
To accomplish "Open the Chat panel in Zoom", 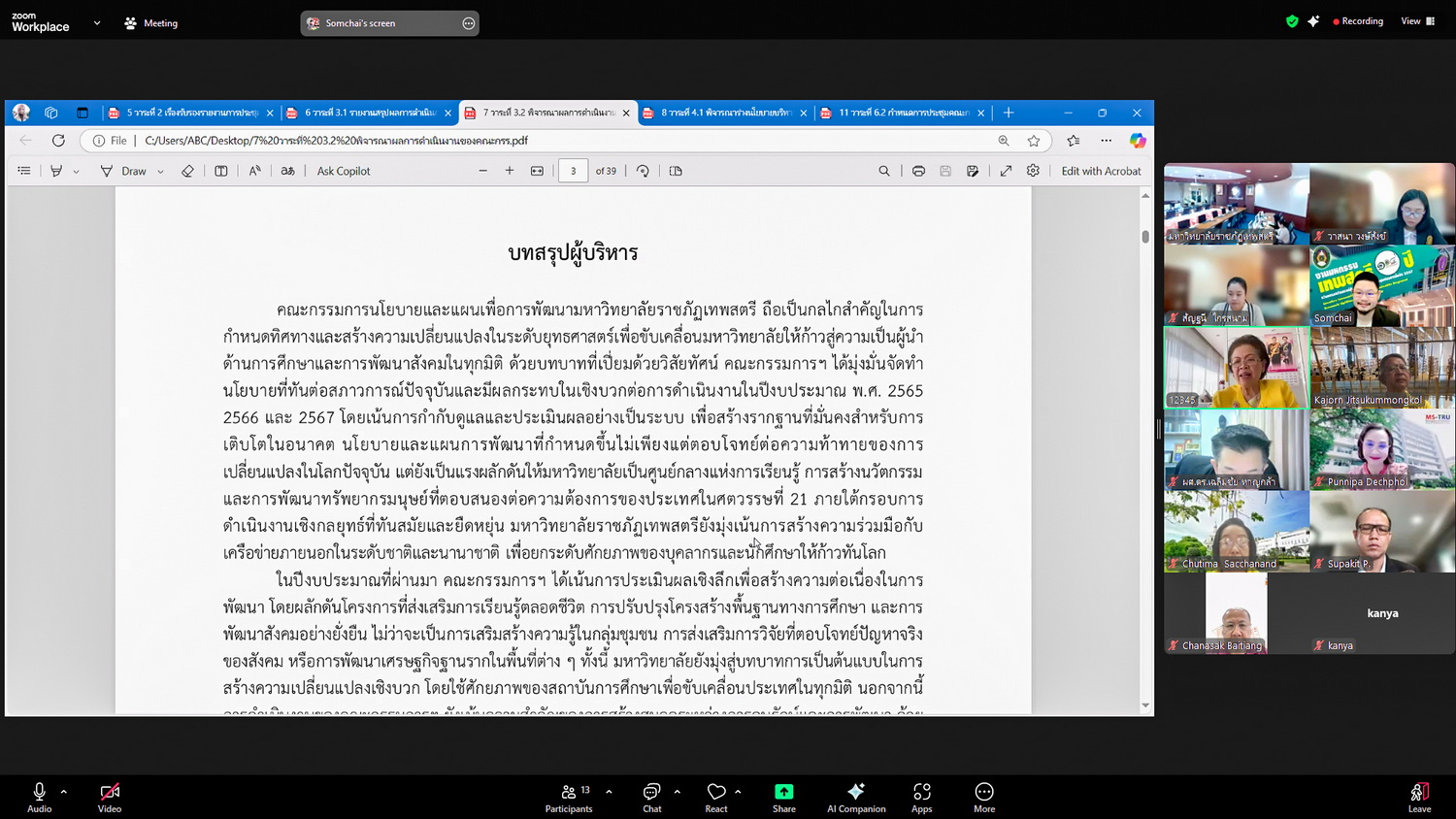I will coord(651,797).
